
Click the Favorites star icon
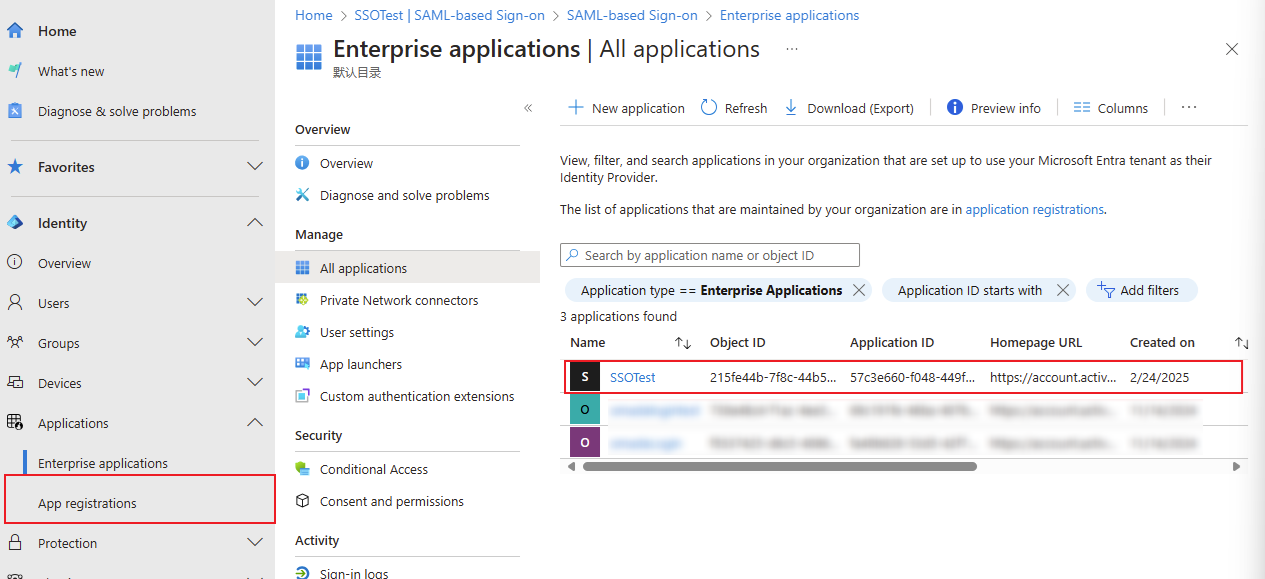pos(15,167)
